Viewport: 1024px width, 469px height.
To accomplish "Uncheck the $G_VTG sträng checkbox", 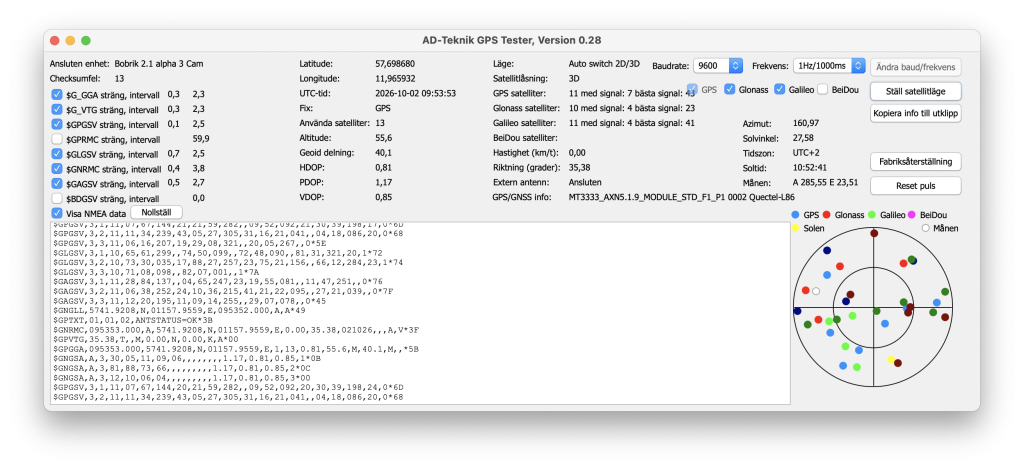I will tap(57, 109).
